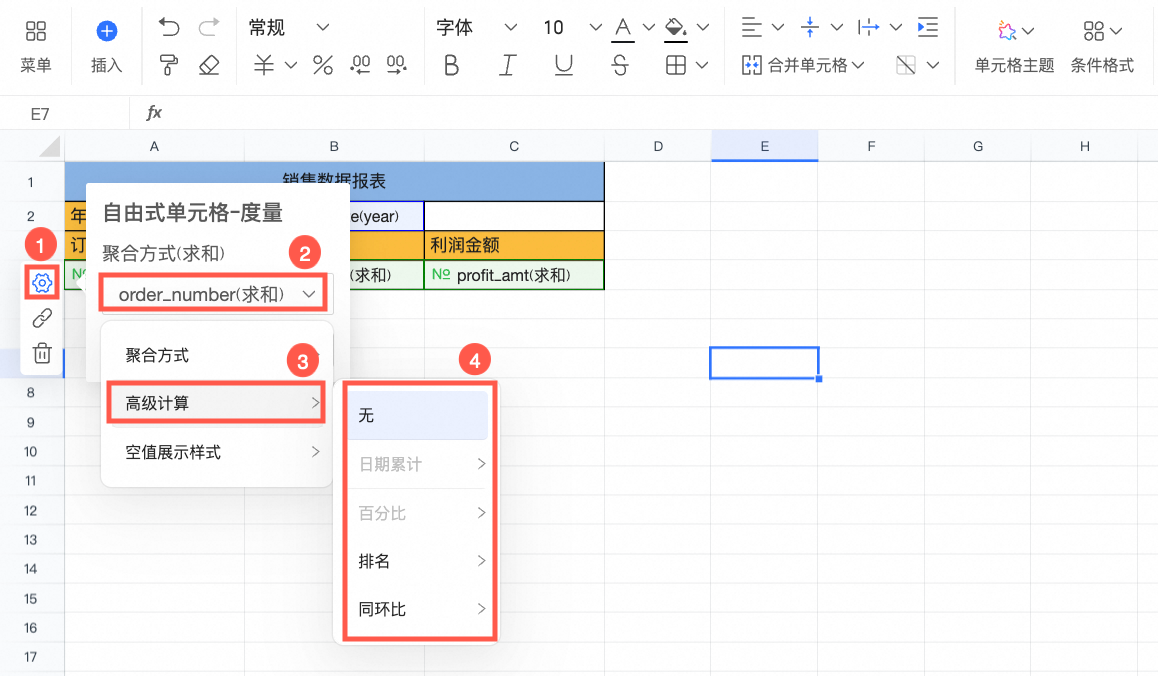Toggle bold formatting
Viewport: 1158px width, 676px height.
coord(451,66)
